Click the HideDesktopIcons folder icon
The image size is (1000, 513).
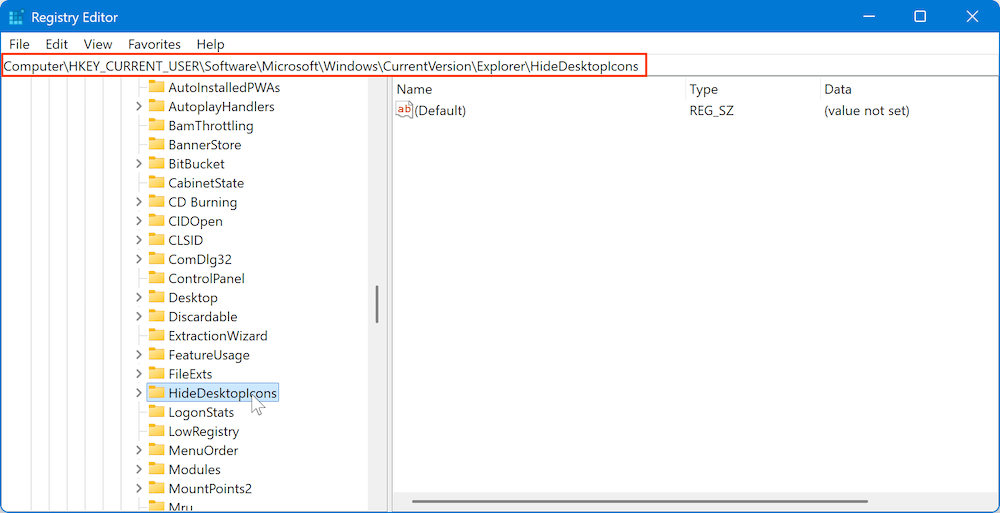coord(156,393)
